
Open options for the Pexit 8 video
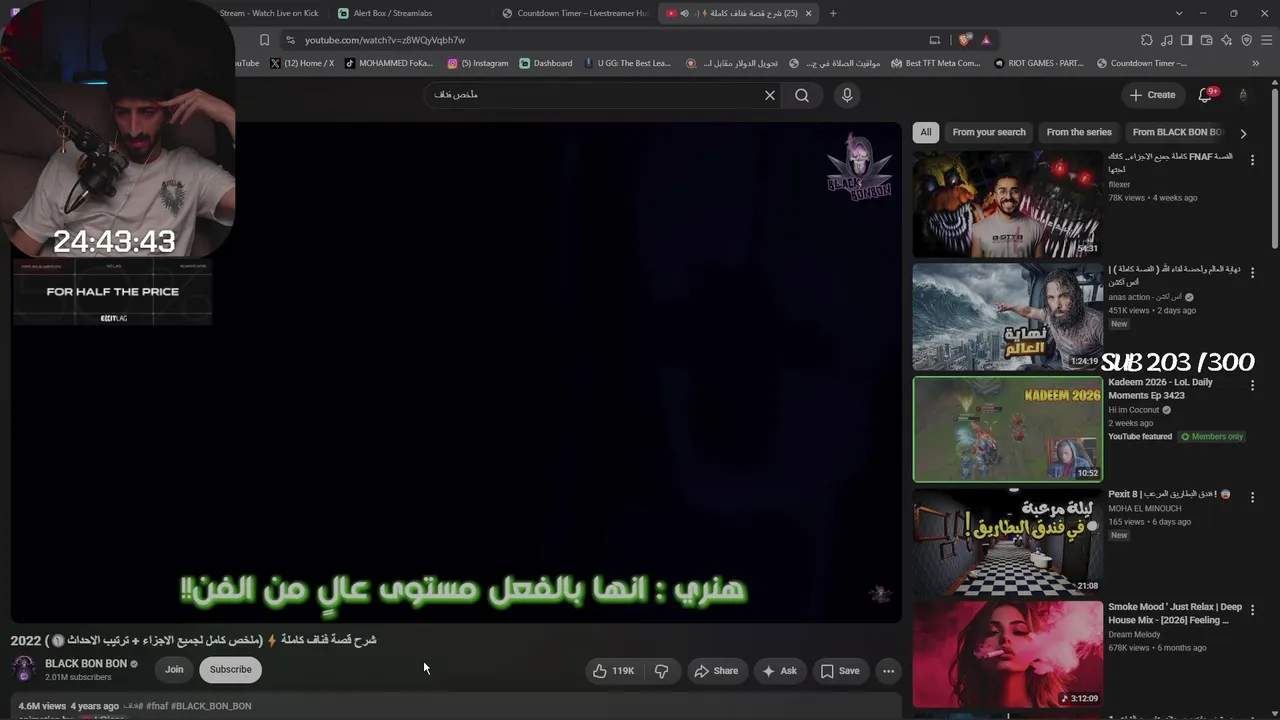(1252, 497)
